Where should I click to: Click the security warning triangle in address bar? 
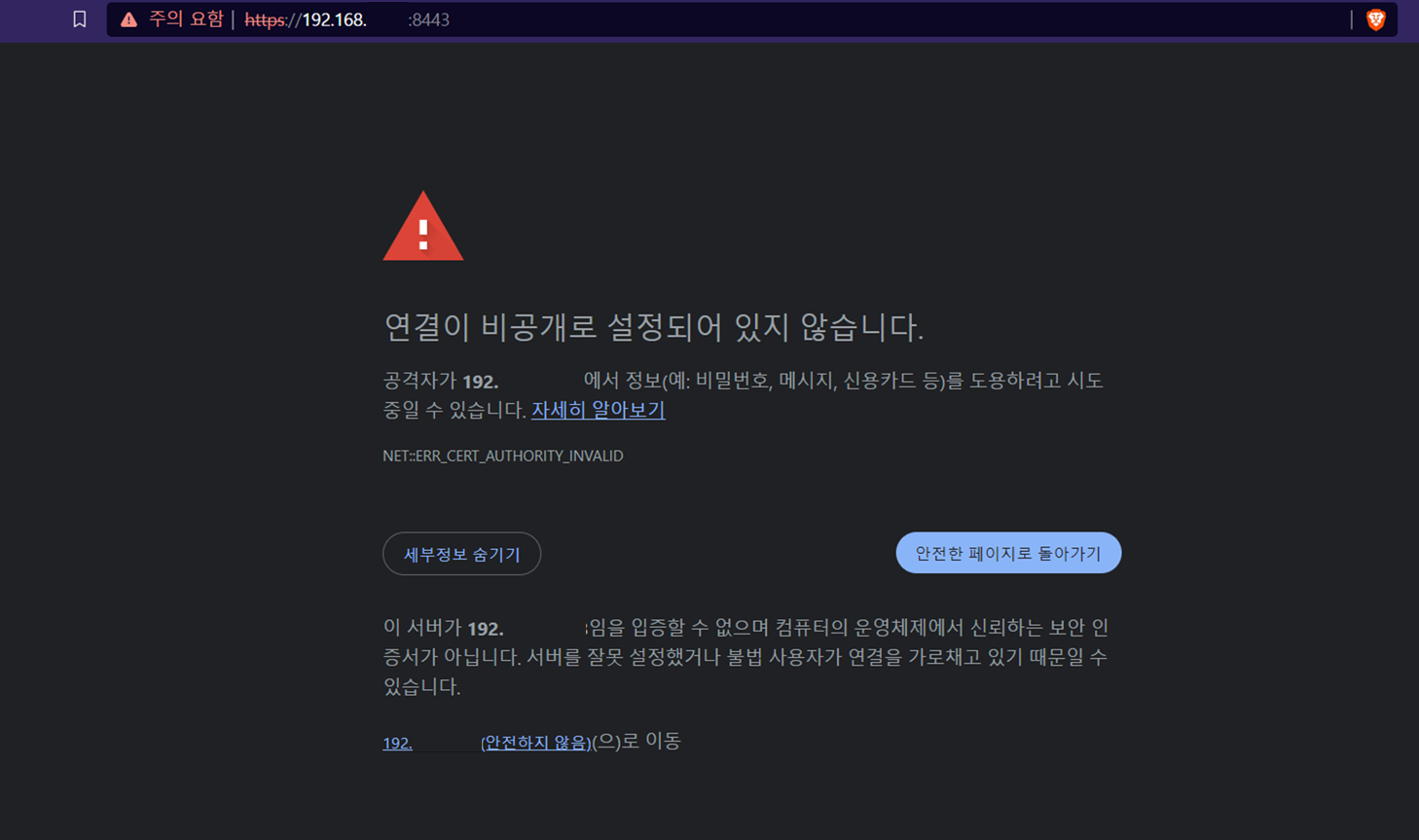128,19
